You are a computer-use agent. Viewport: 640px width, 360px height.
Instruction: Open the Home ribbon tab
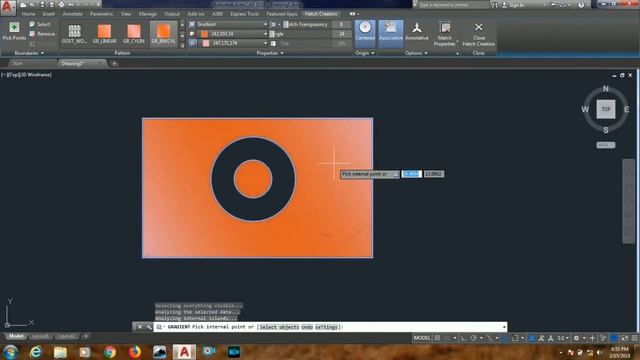coord(28,14)
